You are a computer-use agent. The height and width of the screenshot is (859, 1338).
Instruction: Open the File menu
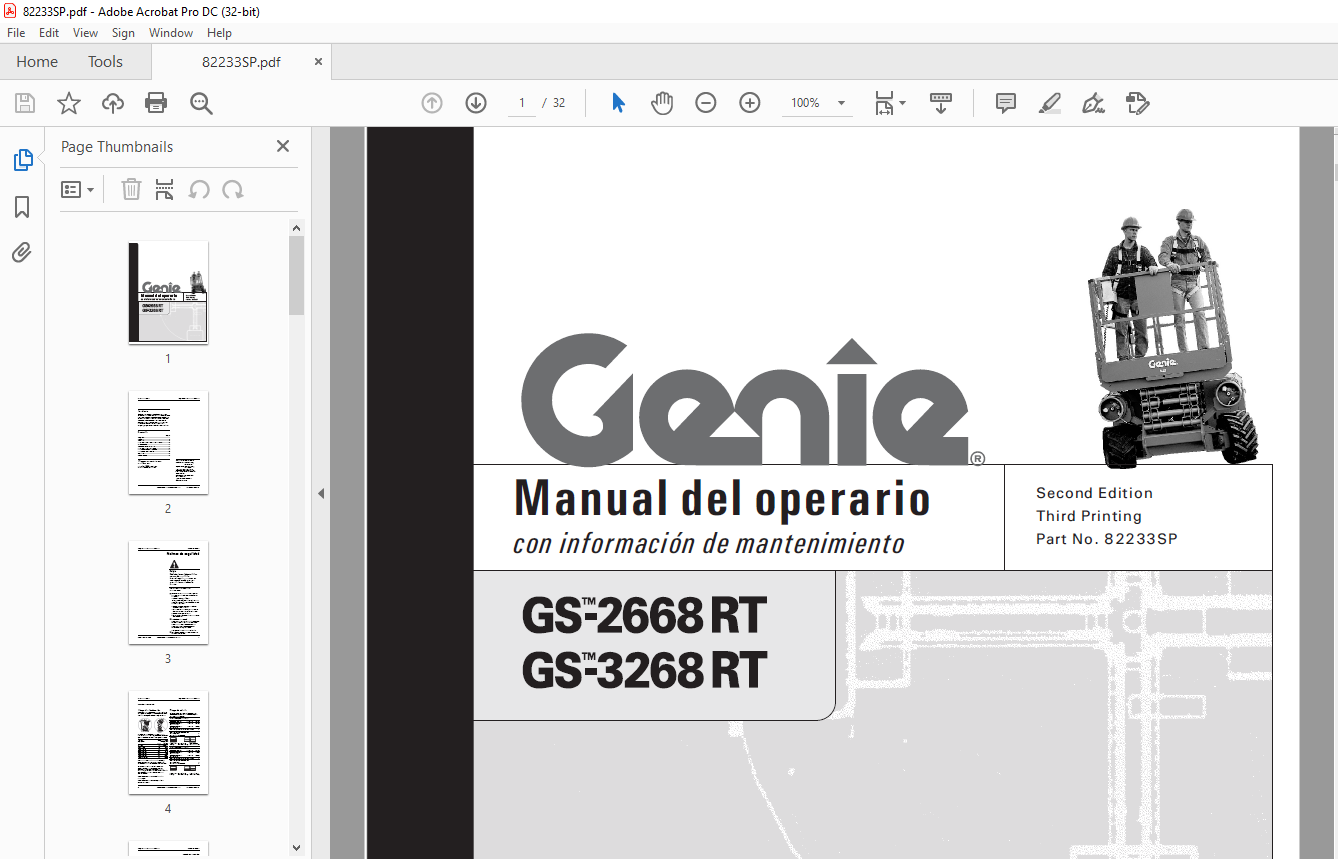[16, 33]
